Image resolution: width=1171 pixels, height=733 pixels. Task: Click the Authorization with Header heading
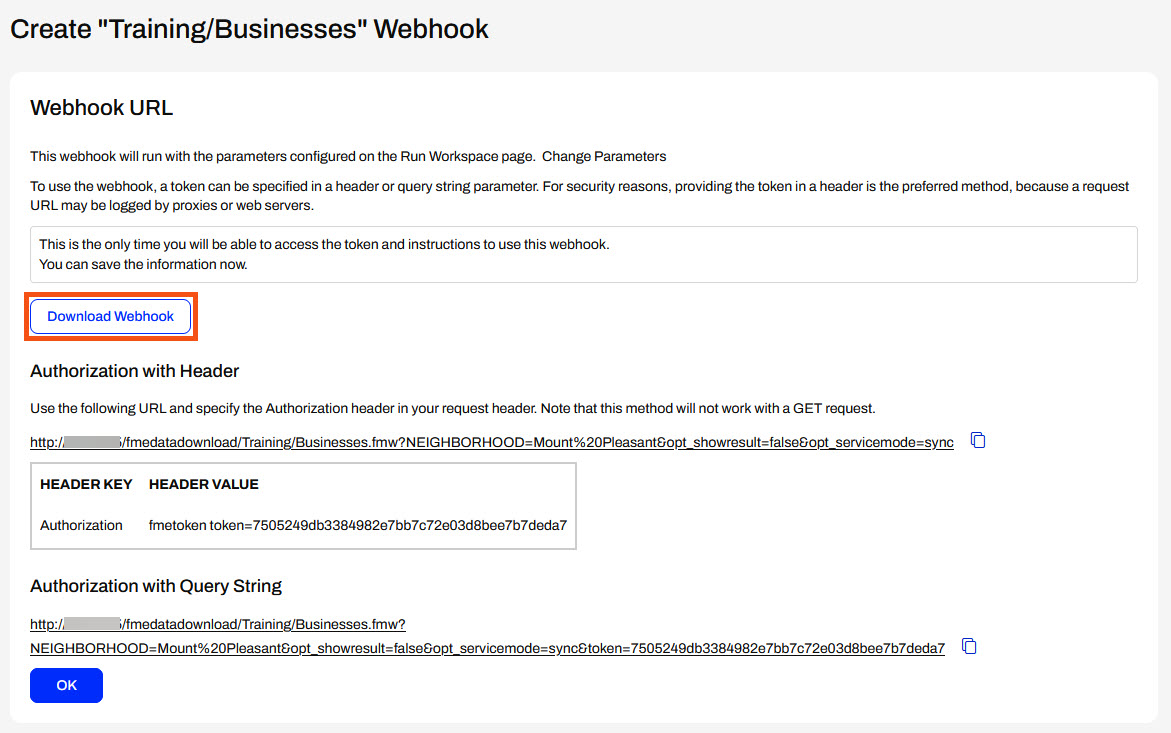(135, 371)
